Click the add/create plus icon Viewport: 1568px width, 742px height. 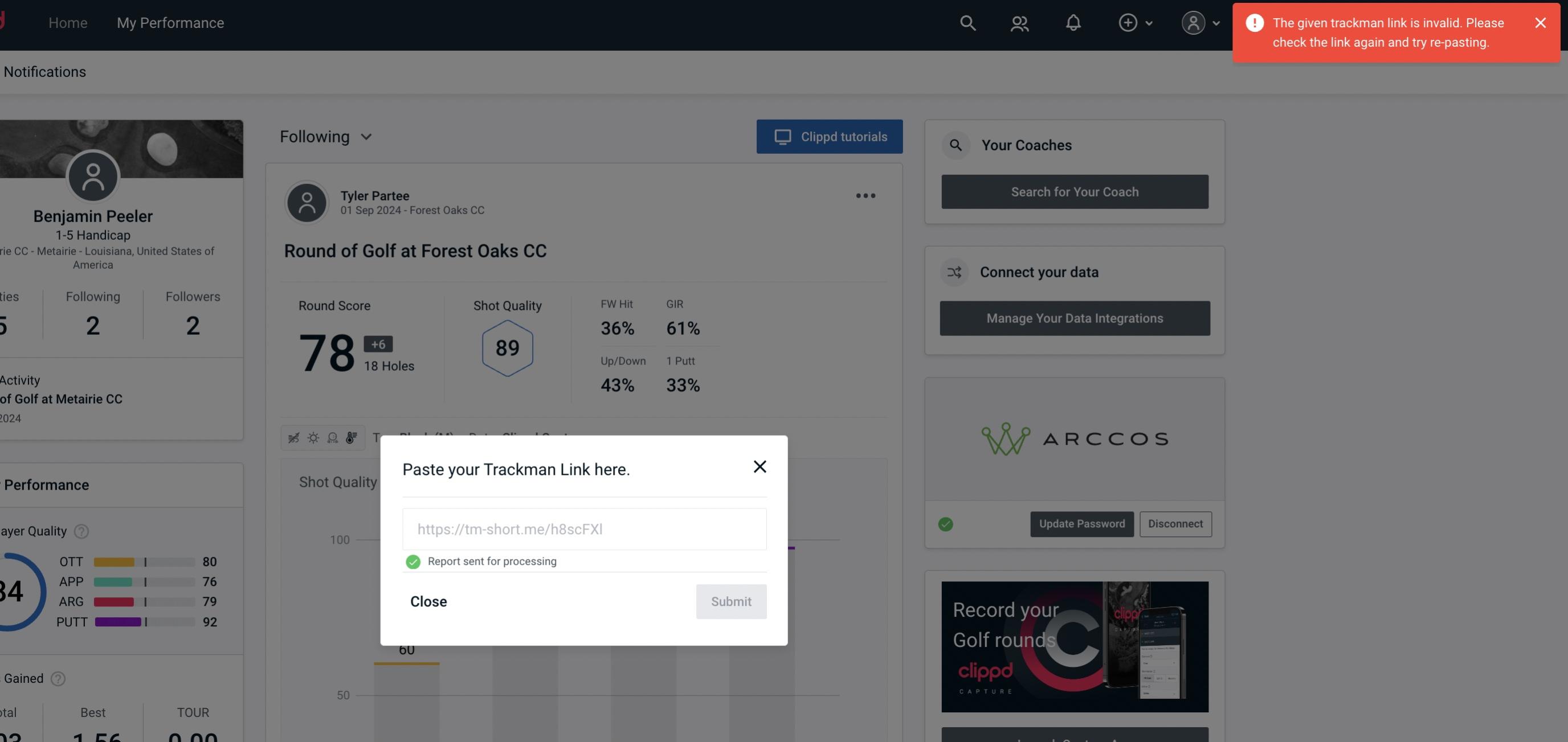coord(1127,22)
